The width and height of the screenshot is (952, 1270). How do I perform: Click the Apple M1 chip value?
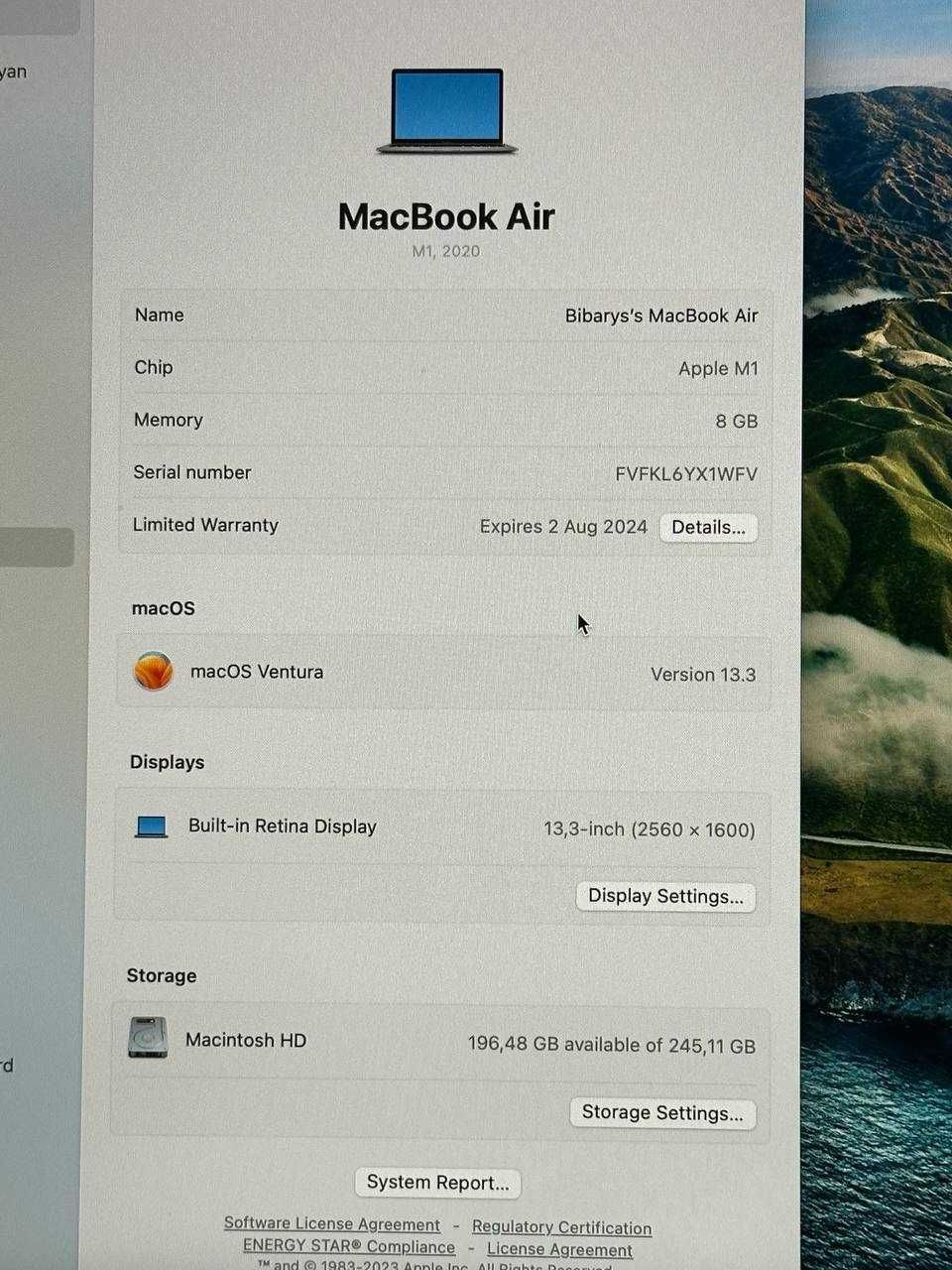tap(718, 368)
